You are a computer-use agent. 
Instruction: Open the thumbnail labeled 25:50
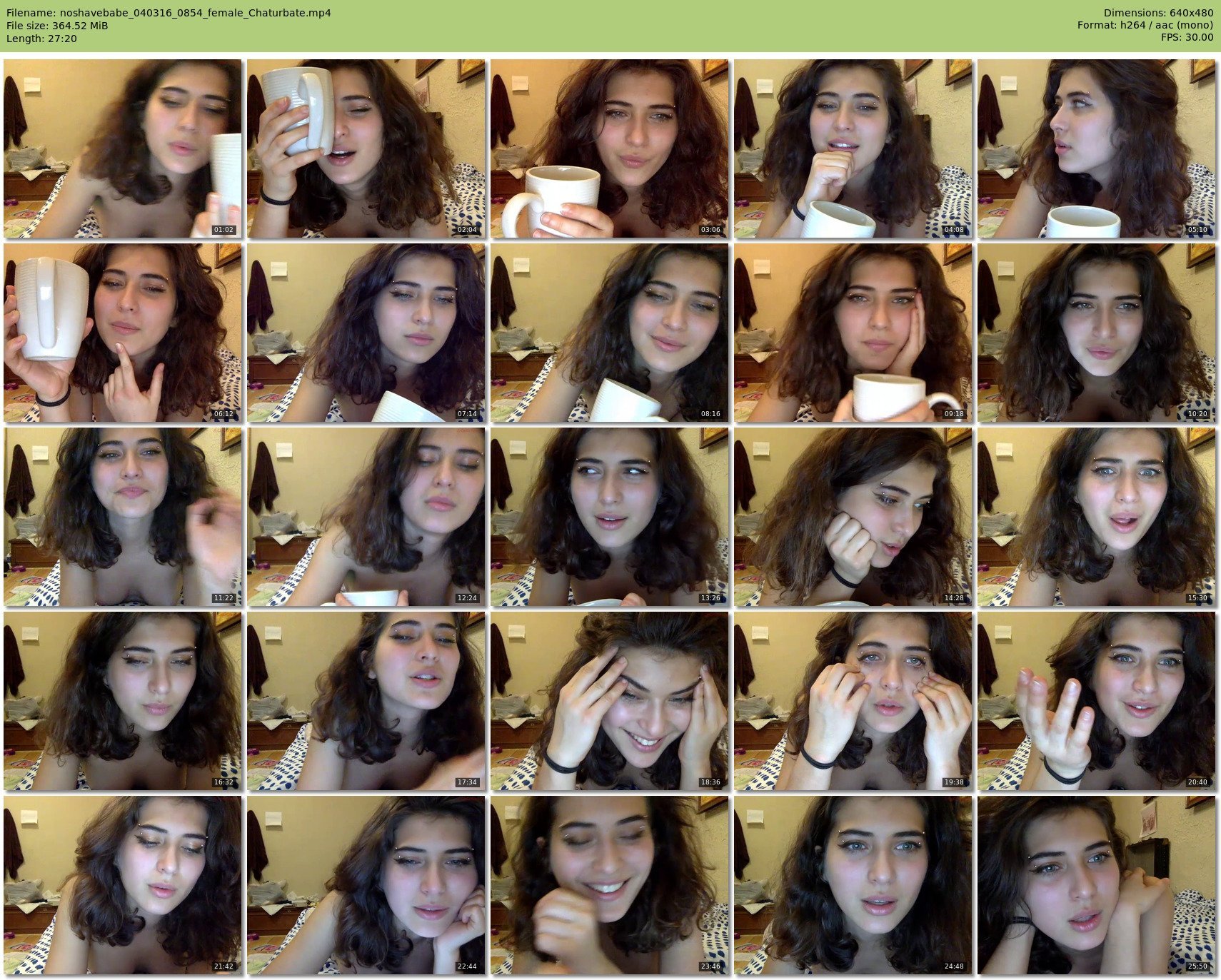(x=1097, y=885)
